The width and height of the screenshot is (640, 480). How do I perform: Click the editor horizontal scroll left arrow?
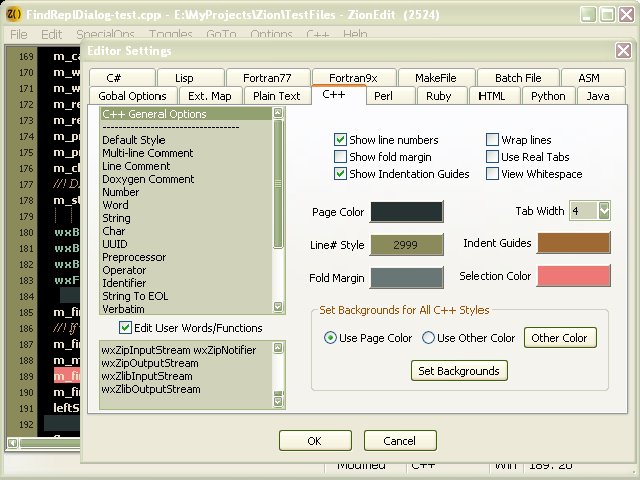[x=13, y=443]
